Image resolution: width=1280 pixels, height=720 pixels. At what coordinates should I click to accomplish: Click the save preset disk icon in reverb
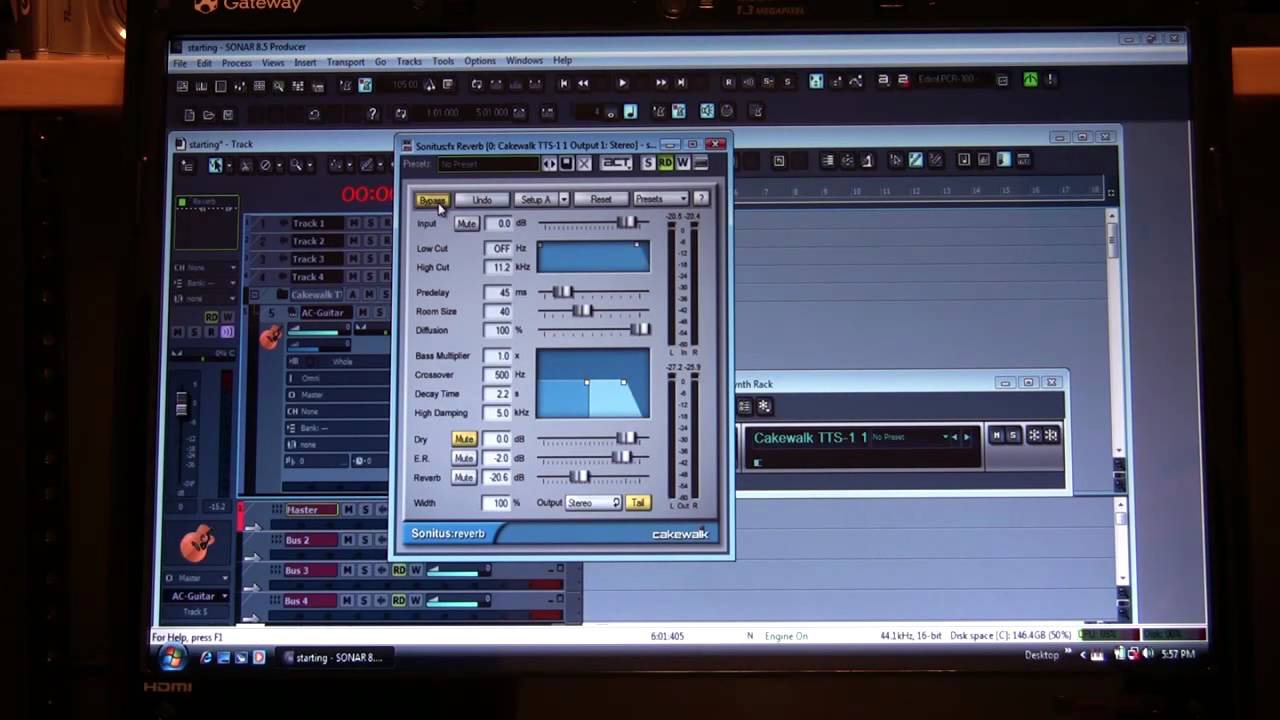566,163
